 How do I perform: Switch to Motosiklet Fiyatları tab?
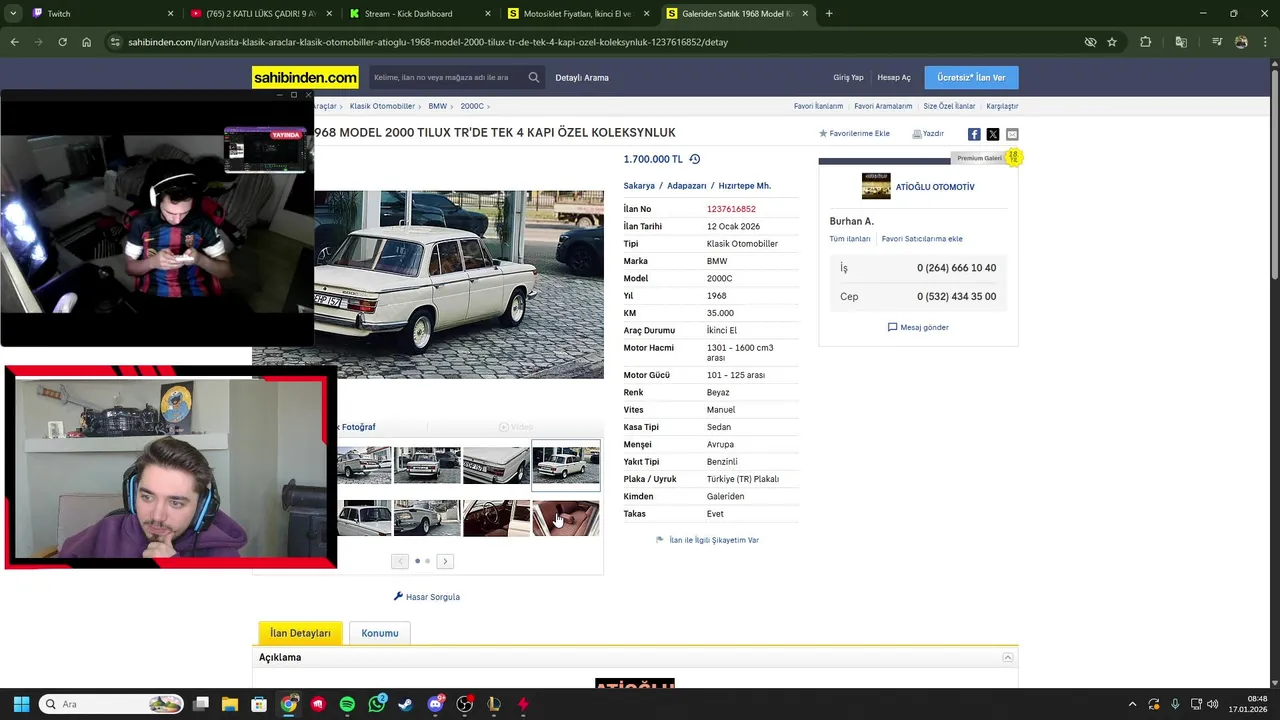(x=579, y=14)
